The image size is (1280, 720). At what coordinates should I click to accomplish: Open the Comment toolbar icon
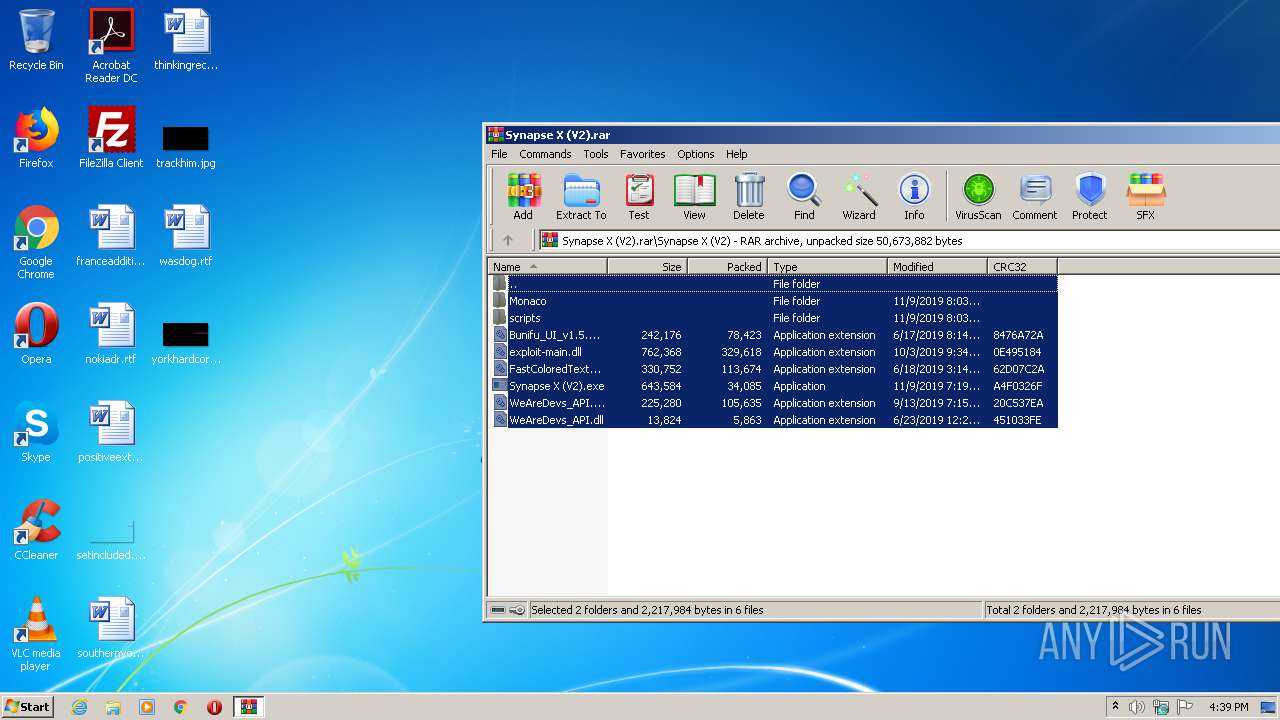click(x=1034, y=196)
